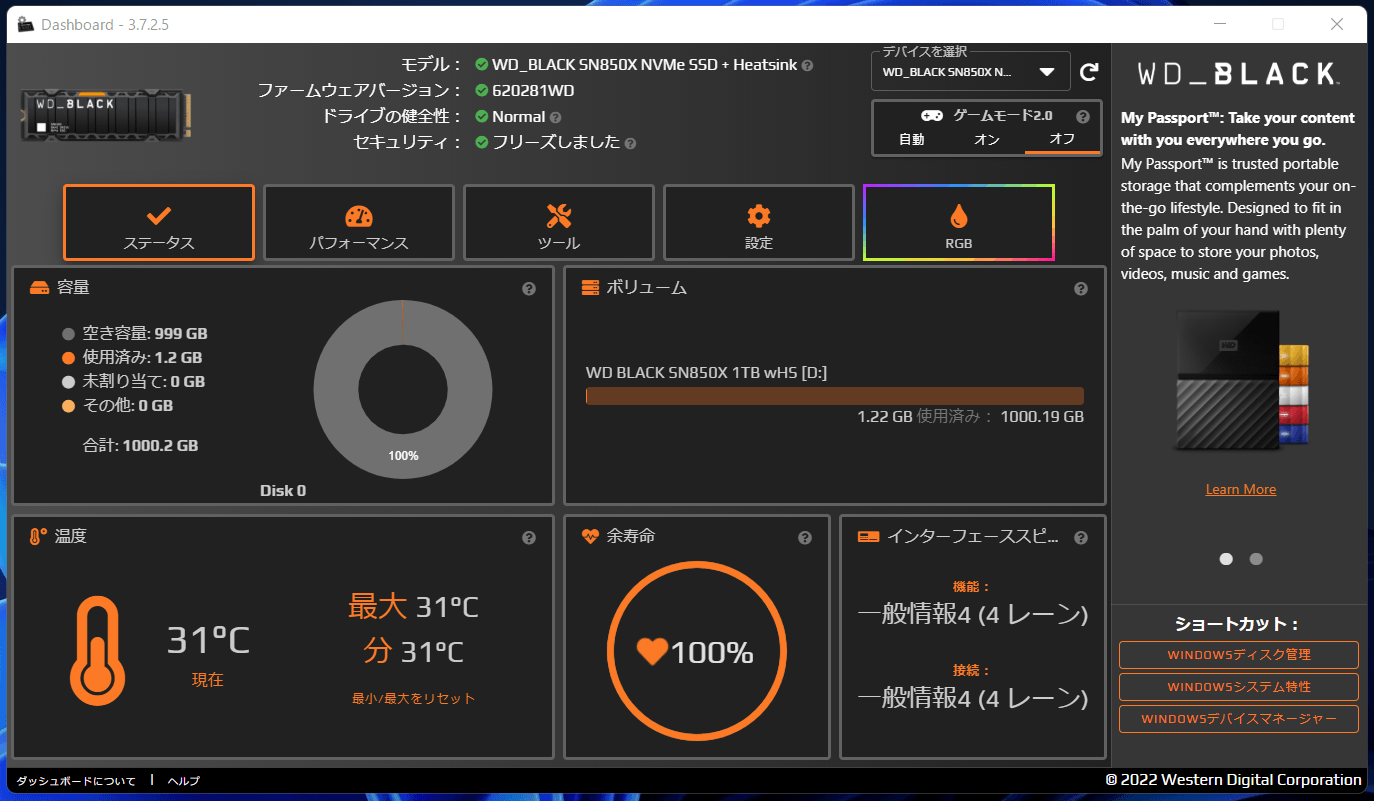Screen dimensions: 1374x801
Task: Close the Dashboard window
Action: pyautogui.click(x=1336, y=24)
